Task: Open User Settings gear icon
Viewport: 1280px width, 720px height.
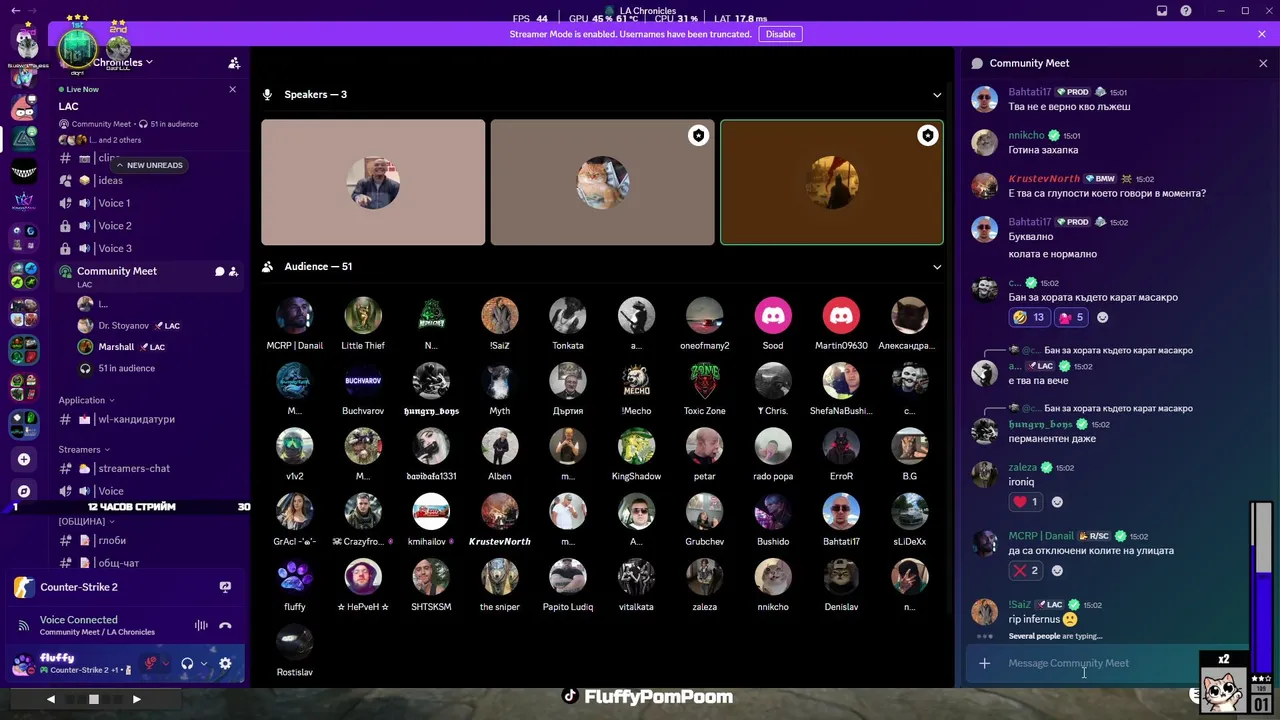Action: pos(225,663)
